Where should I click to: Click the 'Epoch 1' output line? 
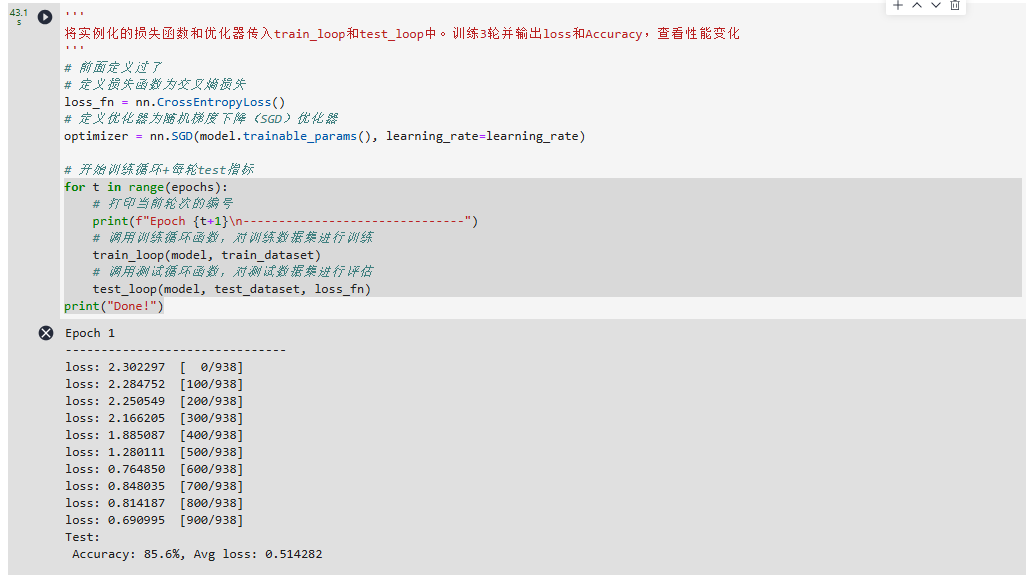pyautogui.click(x=90, y=334)
